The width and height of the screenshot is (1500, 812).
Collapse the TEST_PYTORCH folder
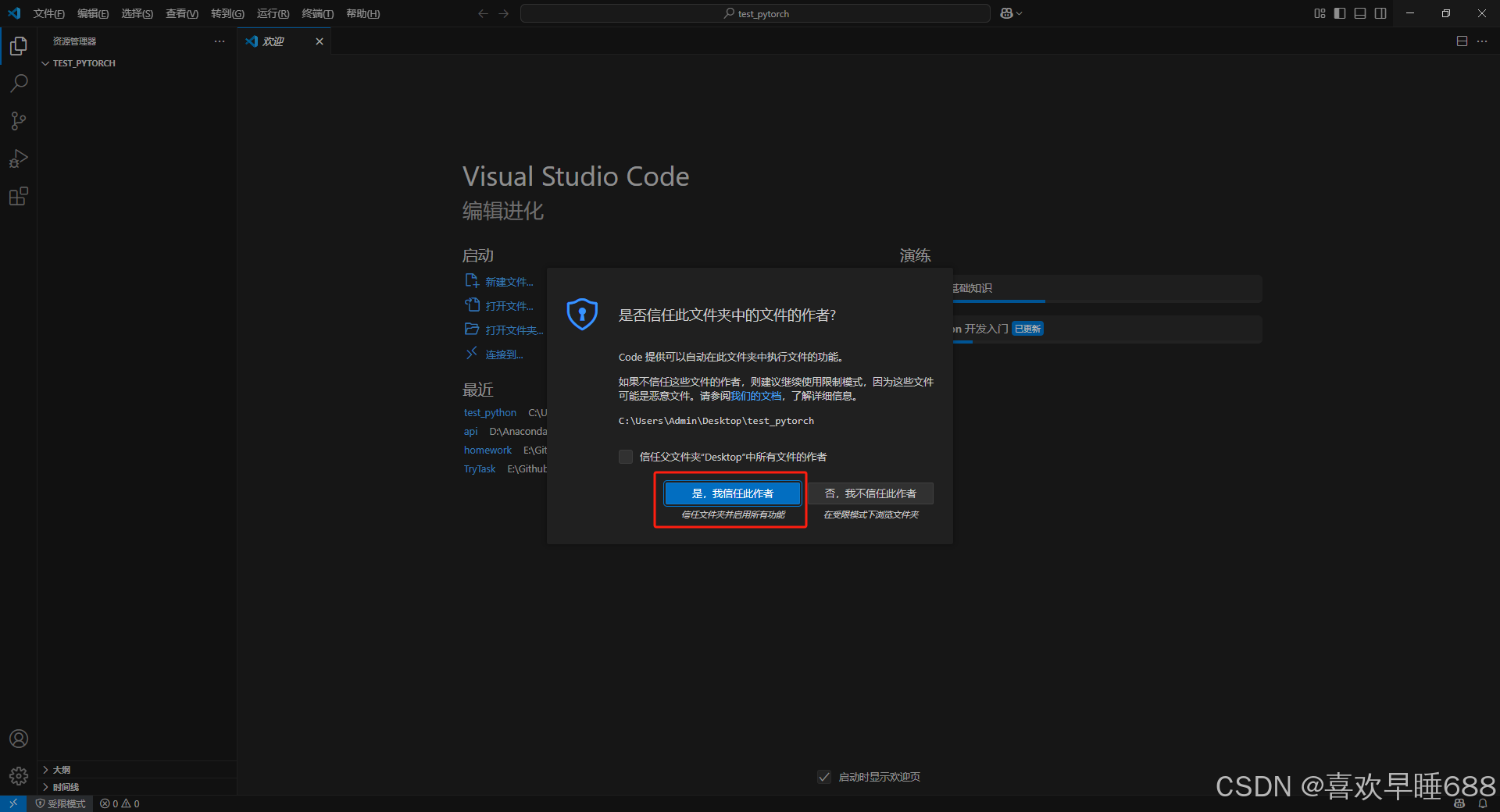(45, 63)
